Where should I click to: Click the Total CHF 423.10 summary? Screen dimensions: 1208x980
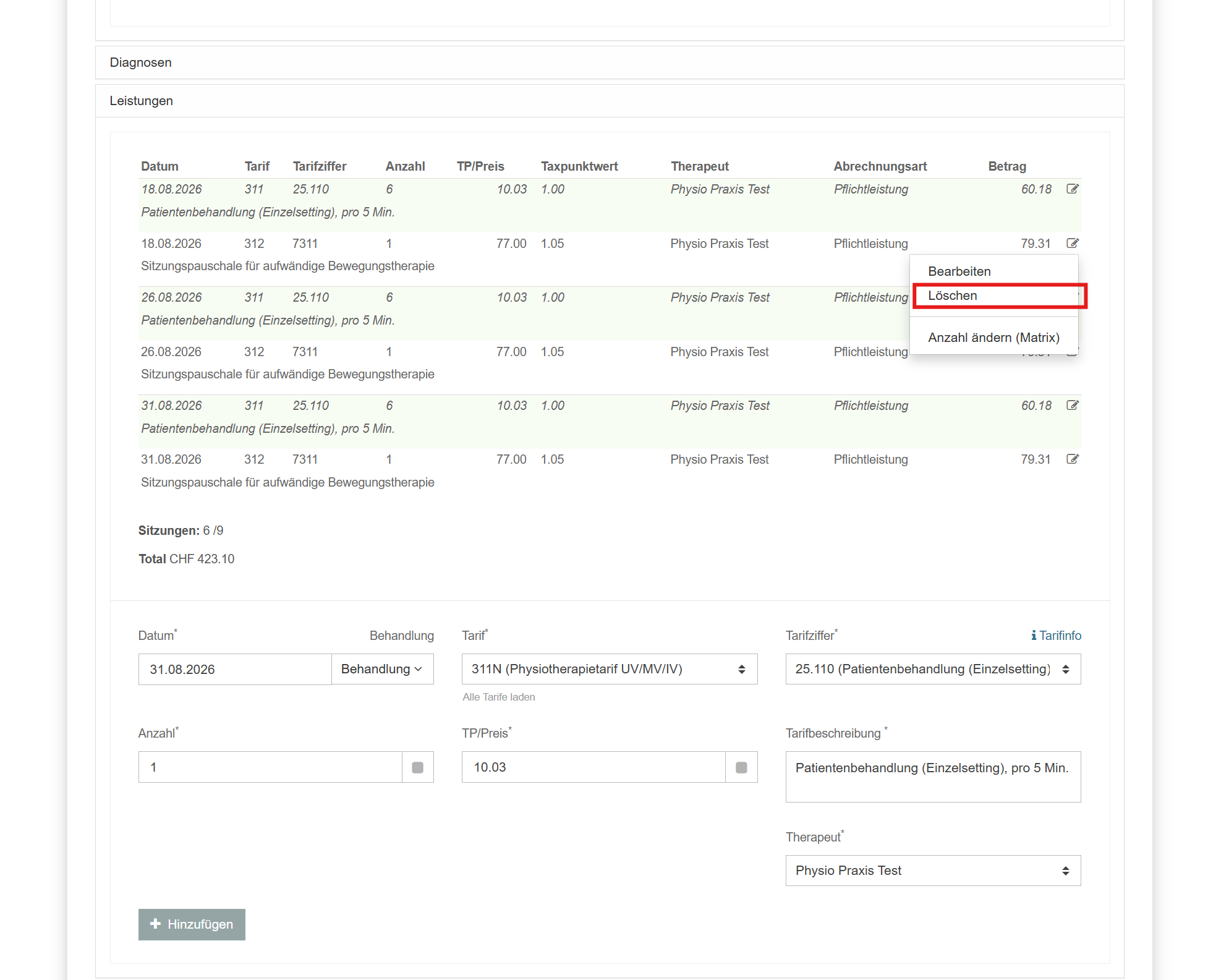(187, 559)
